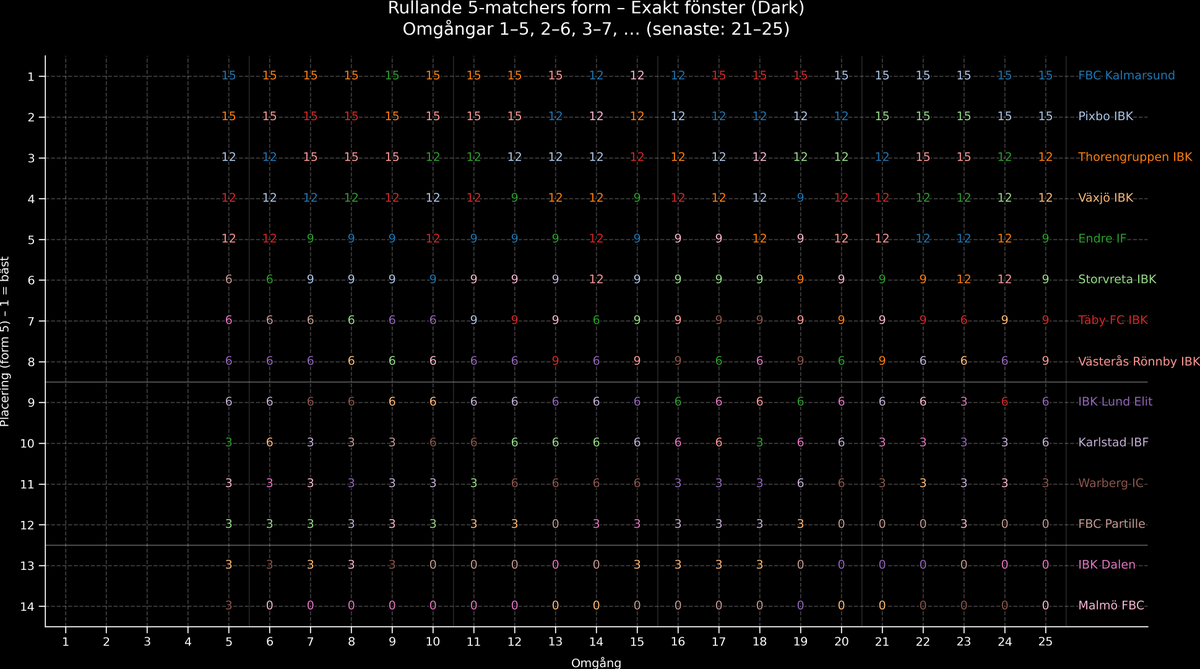Click y-axis tick label 7

pyautogui.click(x=31, y=321)
